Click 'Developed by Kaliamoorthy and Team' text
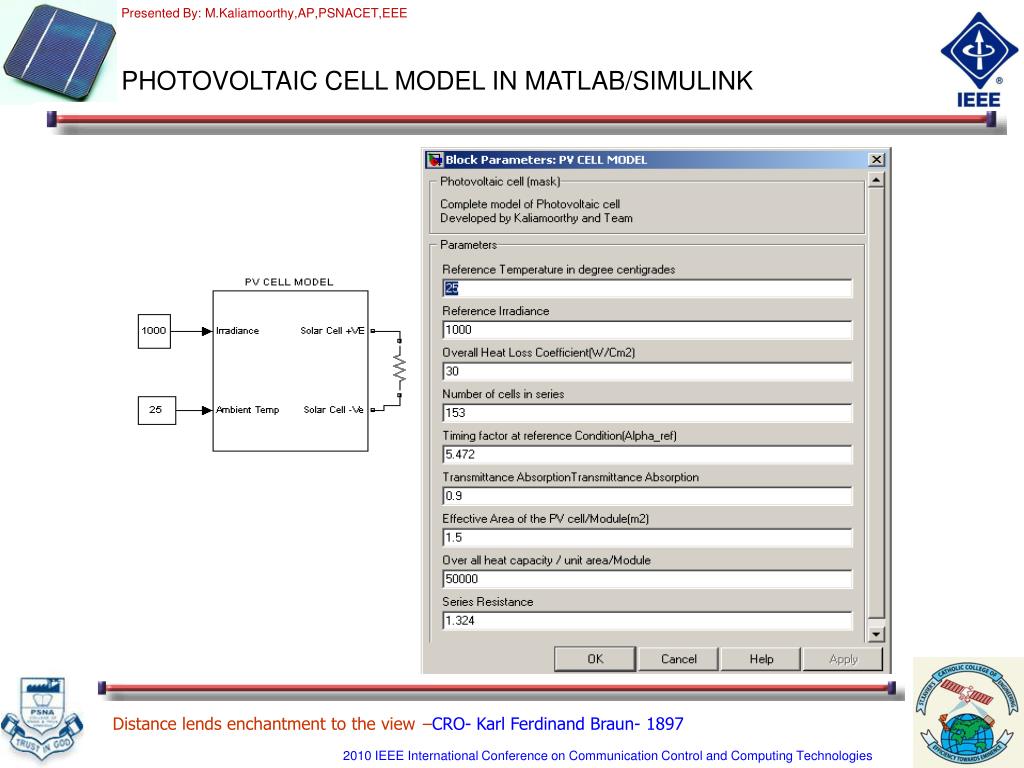Viewport: 1024px width, 768px height. (536, 218)
